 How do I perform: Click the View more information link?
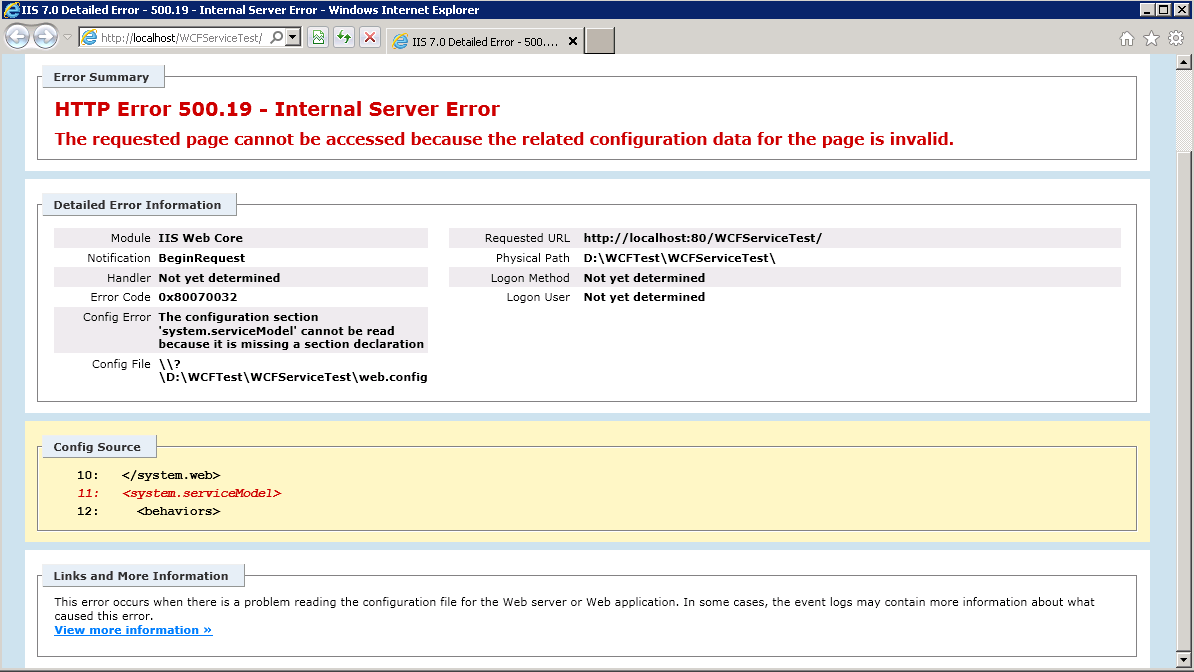coord(133,630)
